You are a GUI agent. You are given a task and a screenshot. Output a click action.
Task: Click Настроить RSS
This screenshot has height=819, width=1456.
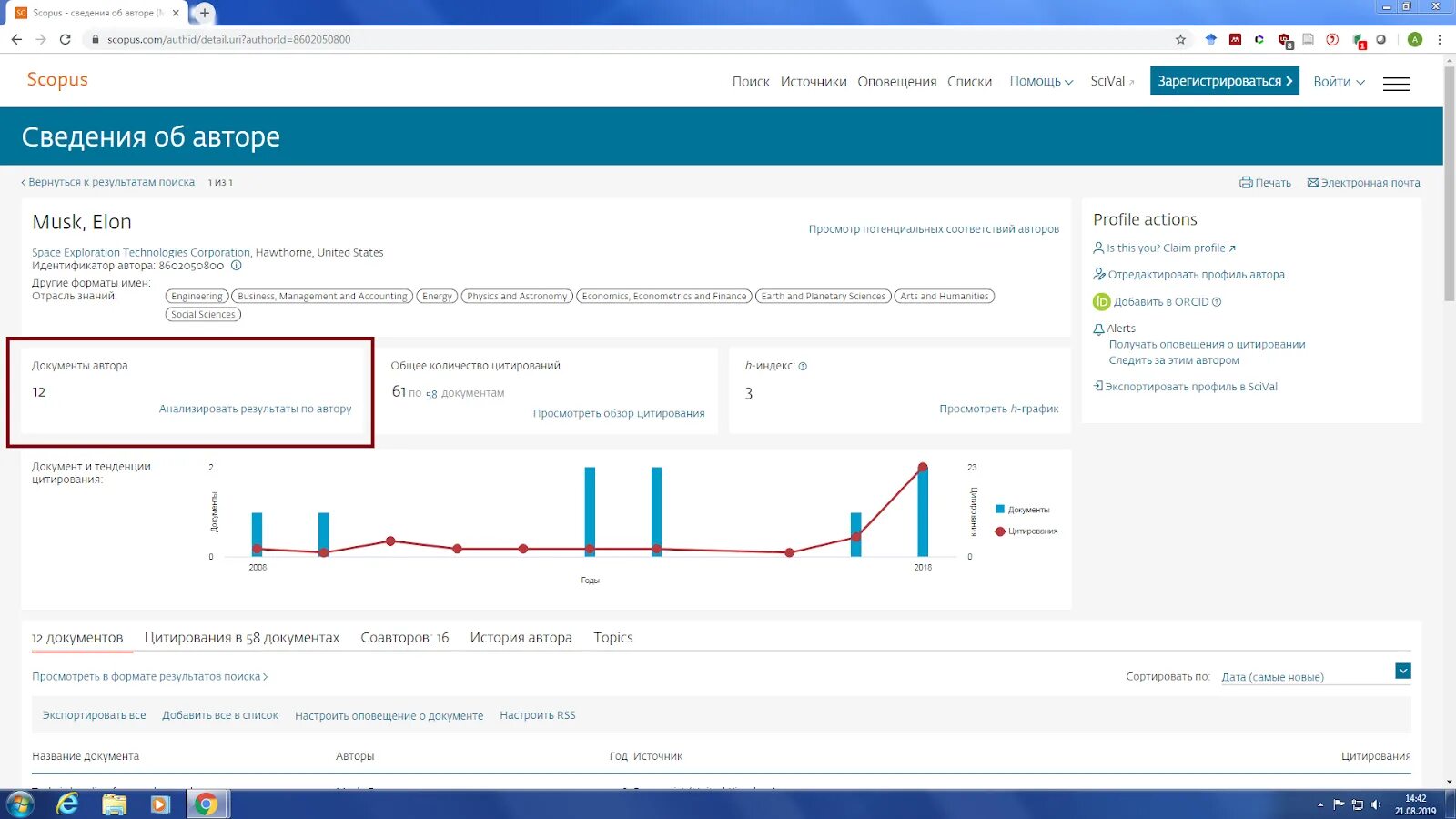coord(538,716)
